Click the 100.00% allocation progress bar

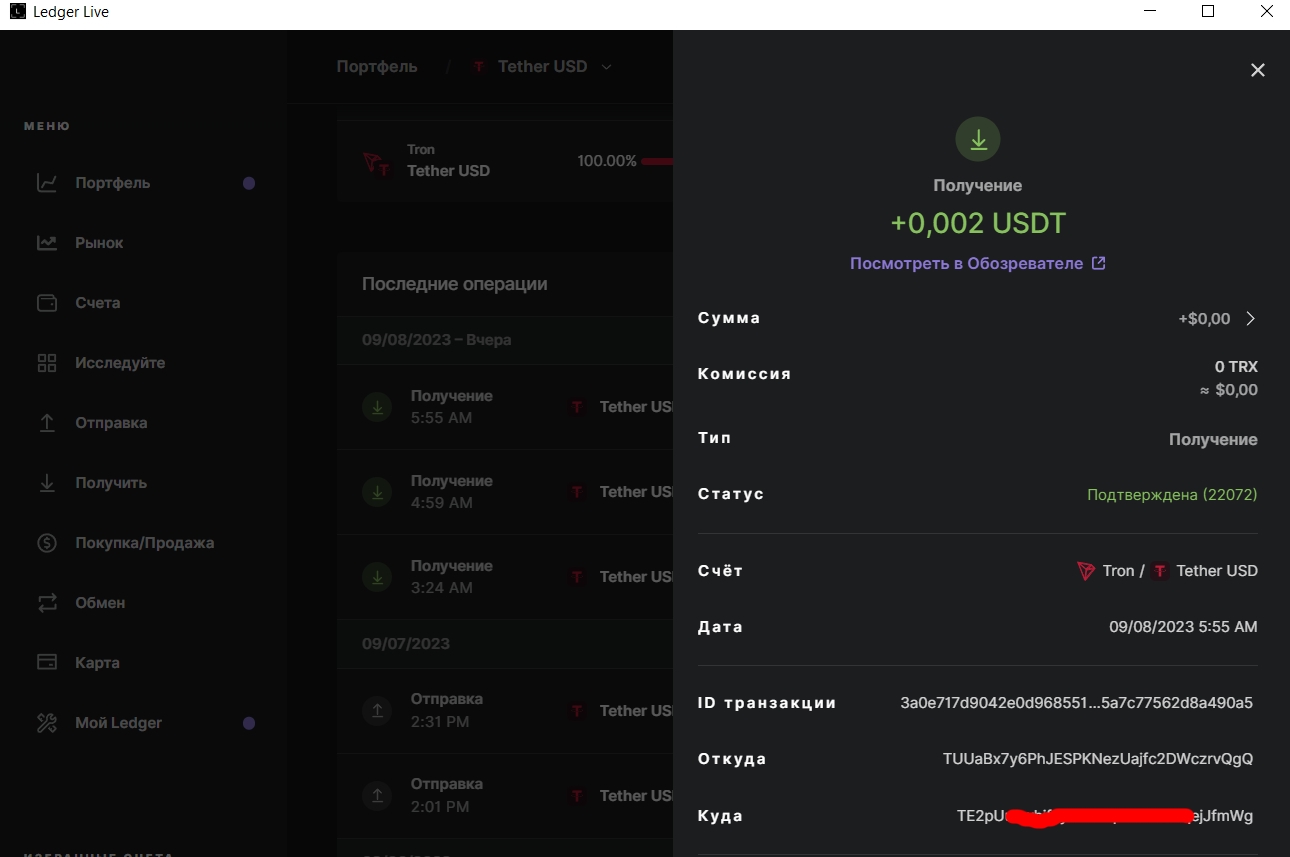tap(657, 161)
